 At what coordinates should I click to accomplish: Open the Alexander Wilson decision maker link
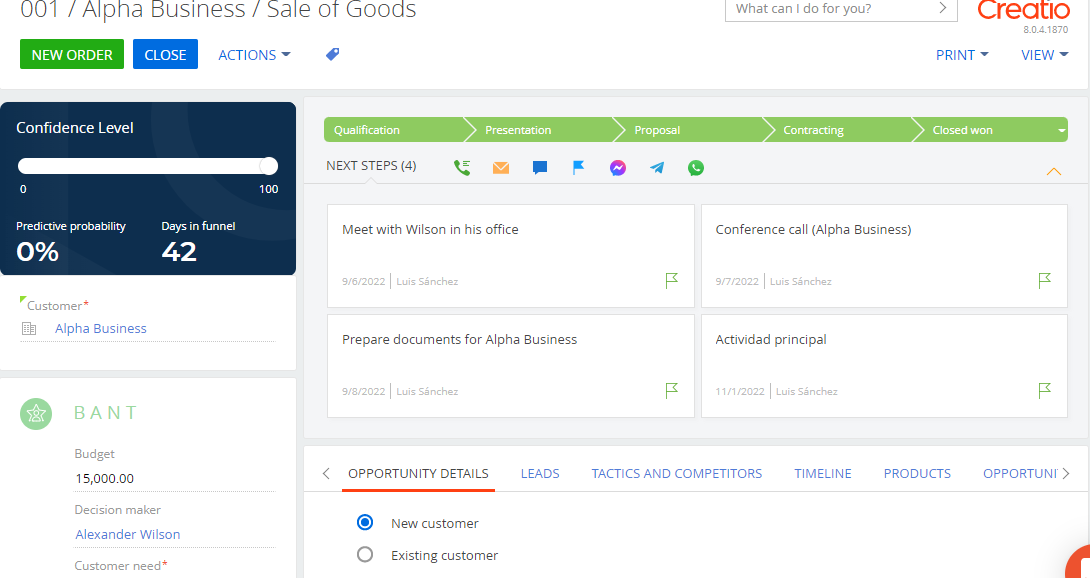[128, 534]
